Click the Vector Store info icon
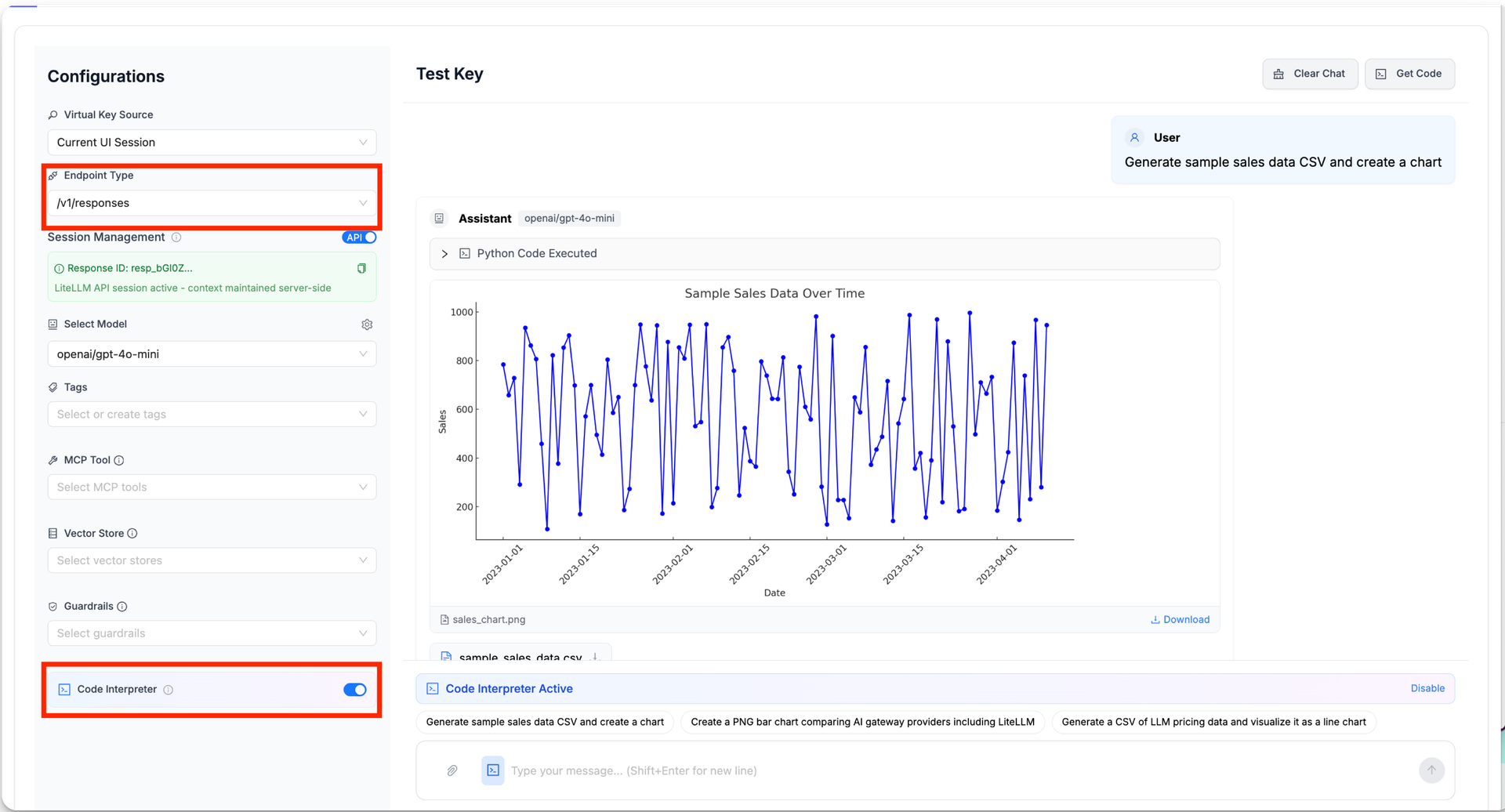The height and width of the screenshot is (812, 1505). (x=132, y=534)
